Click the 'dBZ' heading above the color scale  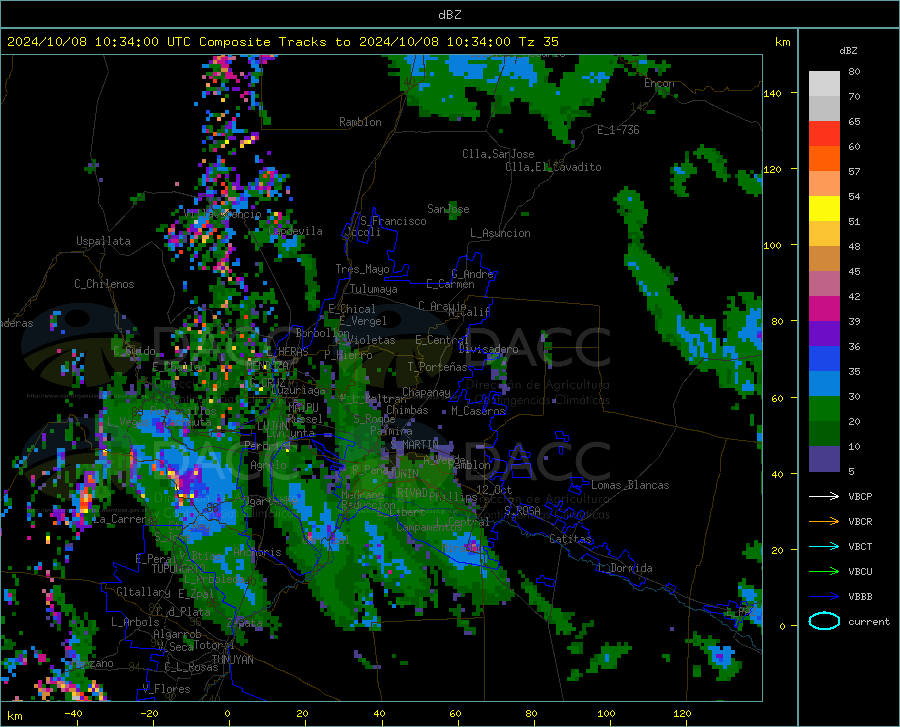pos(848,50)
